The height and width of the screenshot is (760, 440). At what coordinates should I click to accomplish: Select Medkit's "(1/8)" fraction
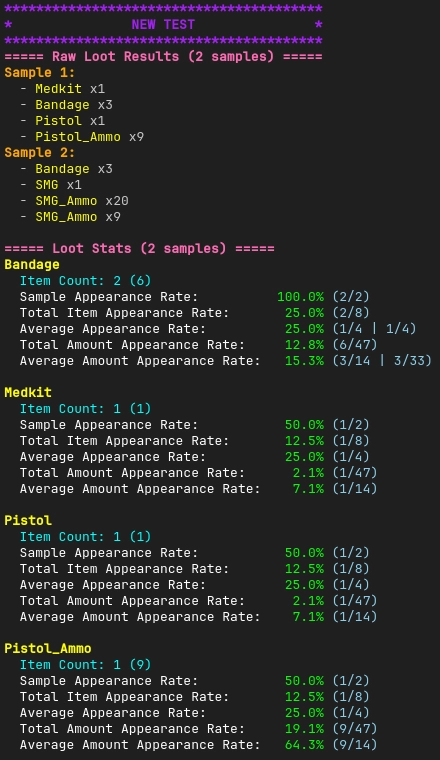[351, 440]
